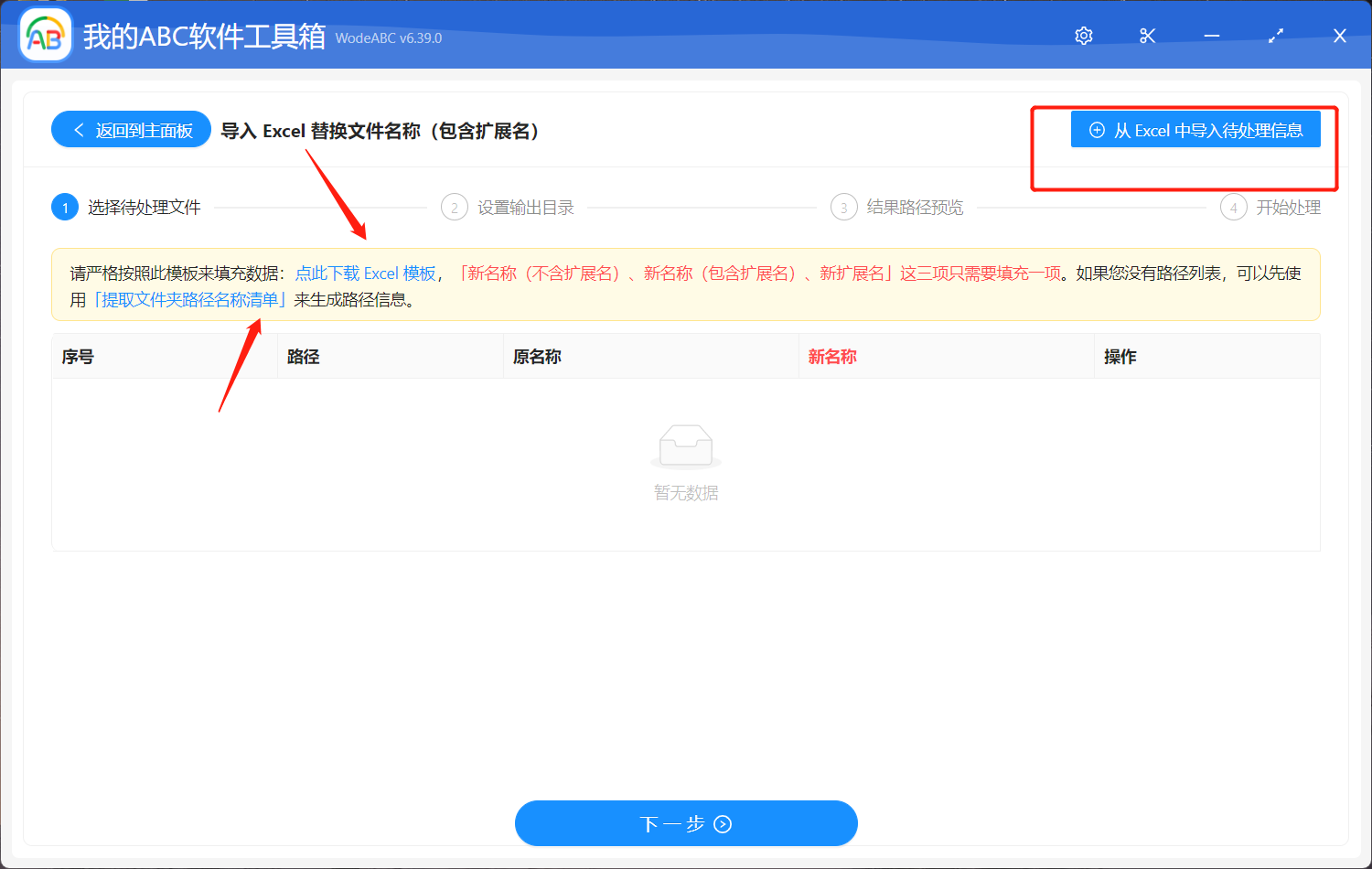Image resolution: width=1372 pixels, height=869 pixels.
Task: Open the settings gear icon
Action: coord(1083,36)
